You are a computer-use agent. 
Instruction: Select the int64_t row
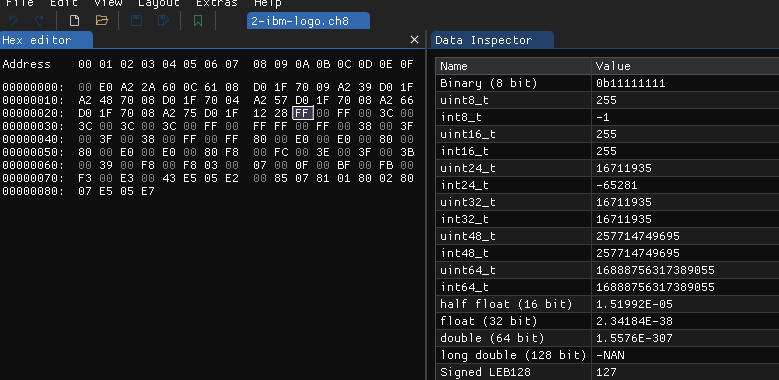[x=608, y=287]
